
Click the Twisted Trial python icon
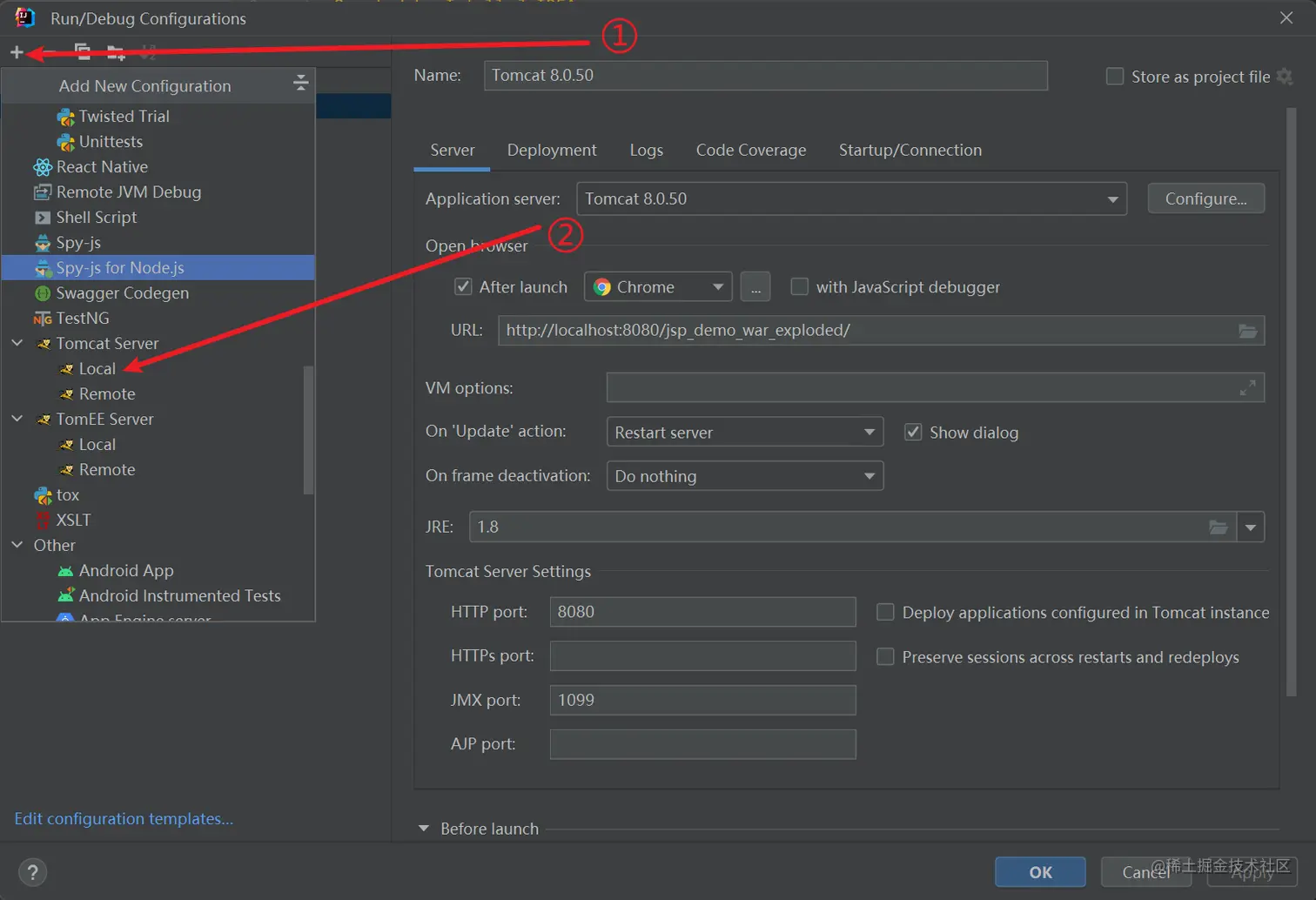(66, 117)
